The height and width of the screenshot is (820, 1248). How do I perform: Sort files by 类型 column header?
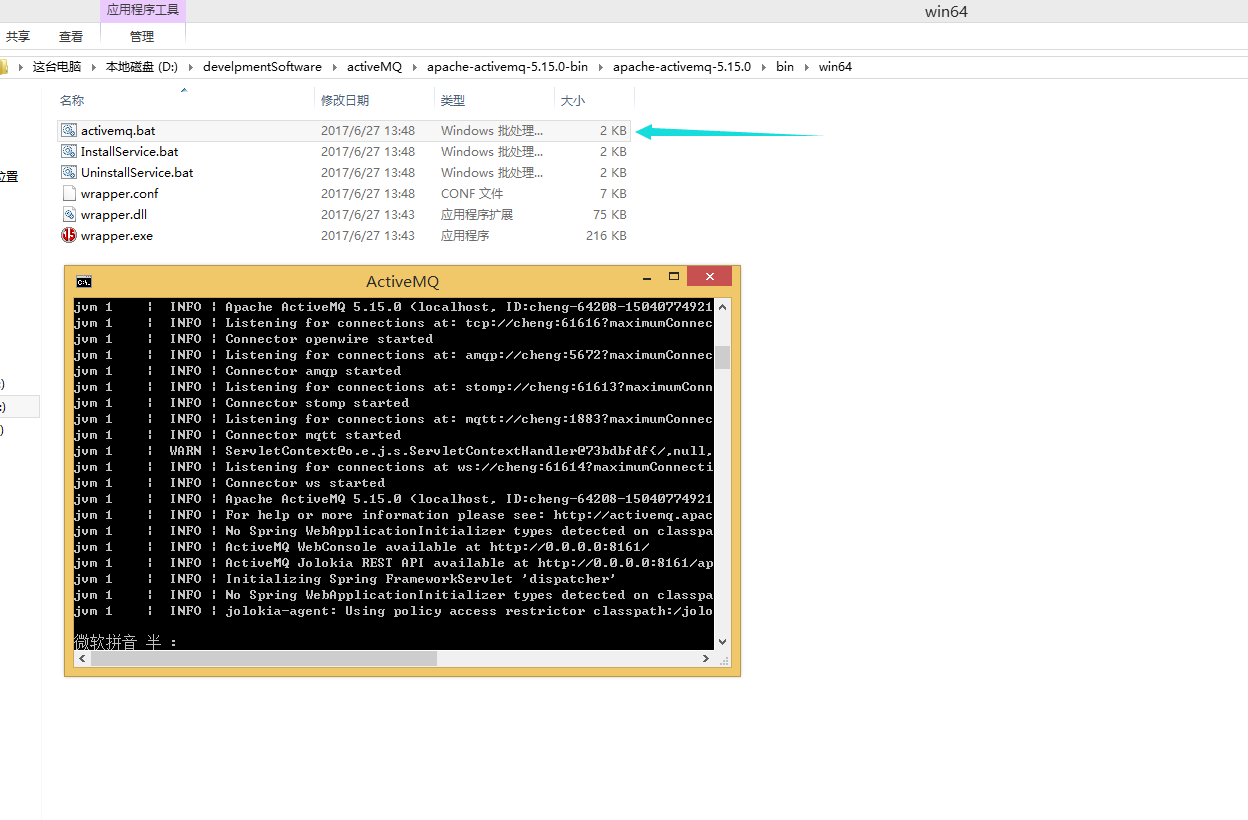[453, 100]
